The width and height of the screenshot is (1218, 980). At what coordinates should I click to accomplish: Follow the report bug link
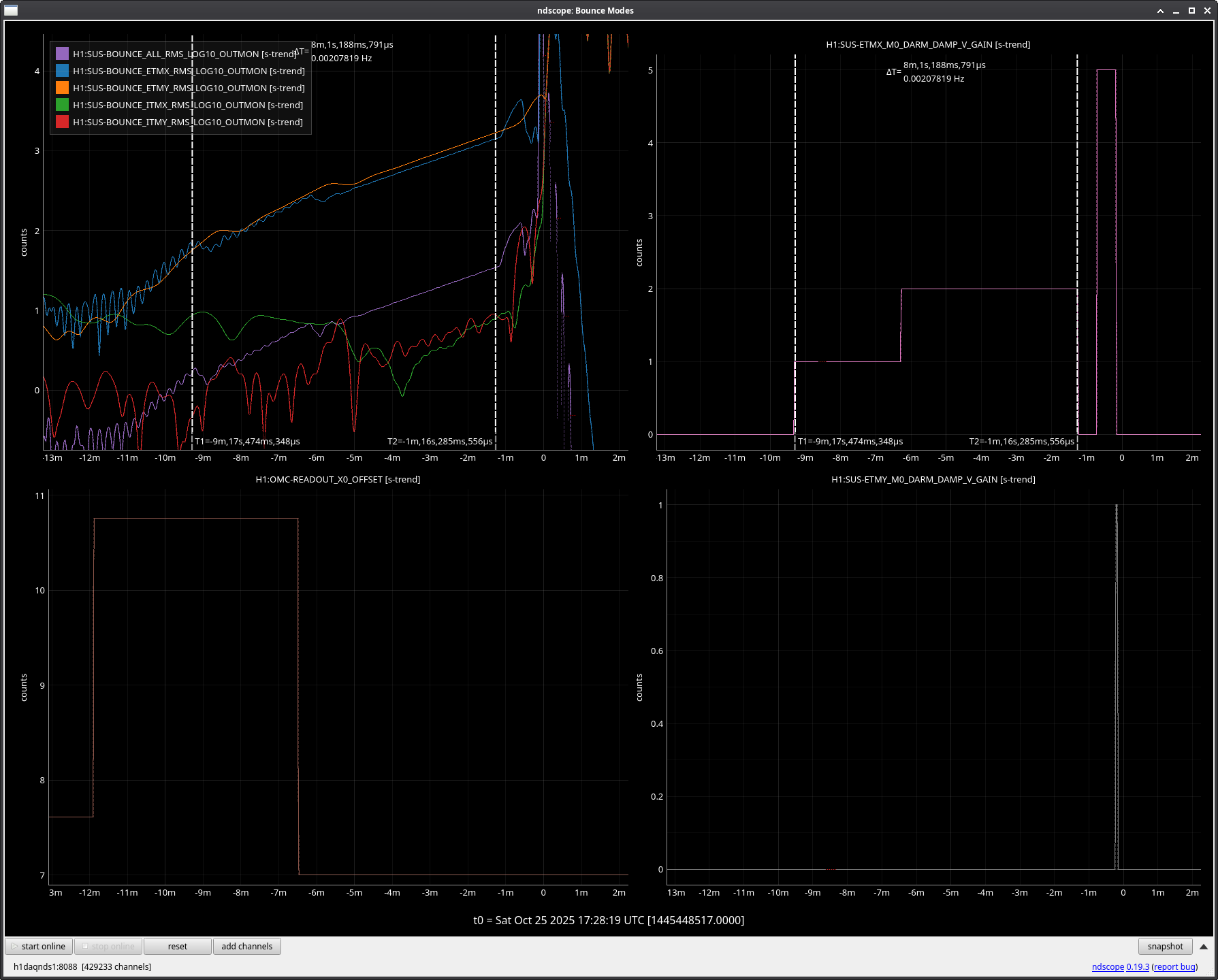[x=1174, y=967]
